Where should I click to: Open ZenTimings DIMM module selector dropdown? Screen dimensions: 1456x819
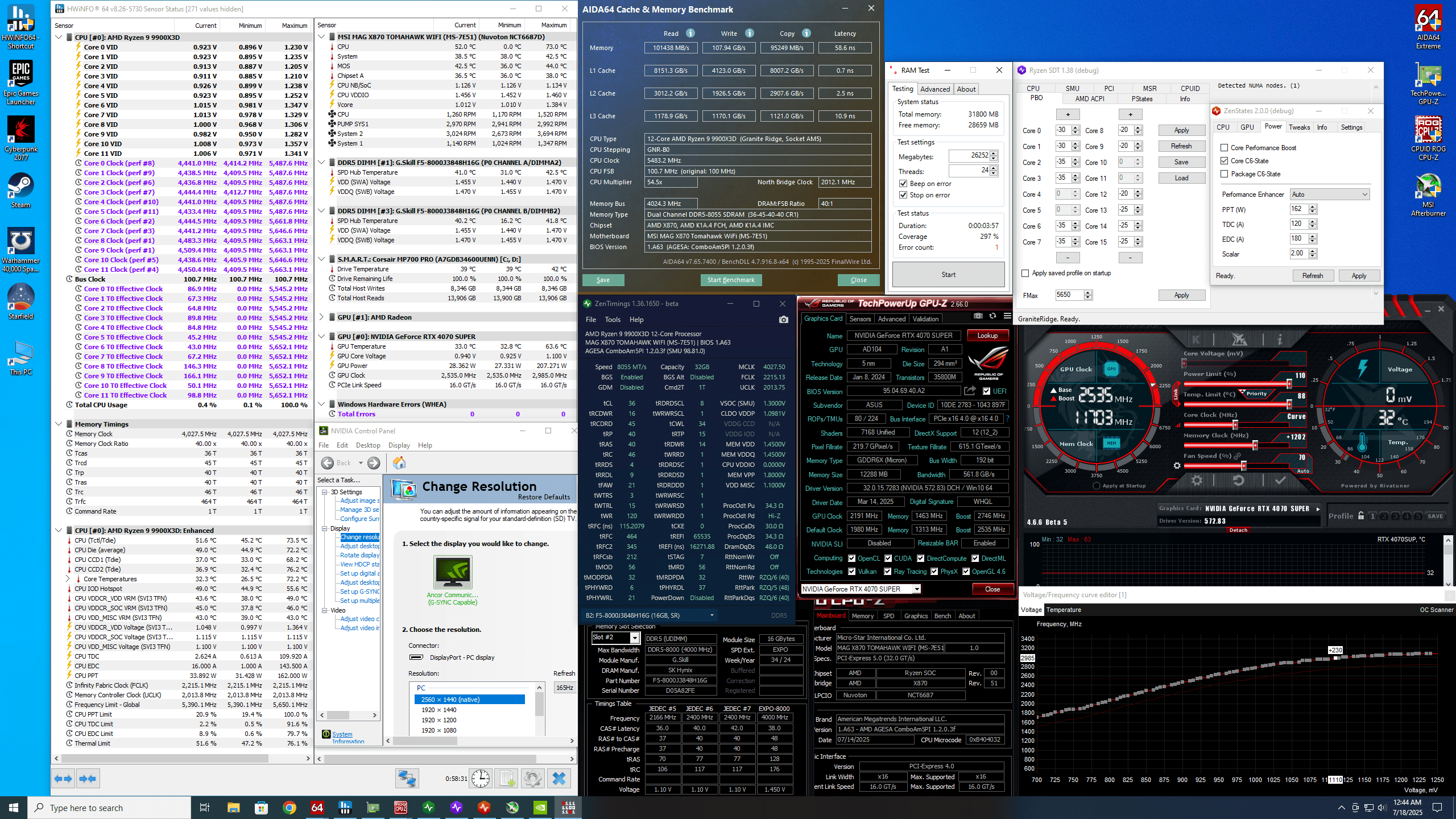[649, 615]
